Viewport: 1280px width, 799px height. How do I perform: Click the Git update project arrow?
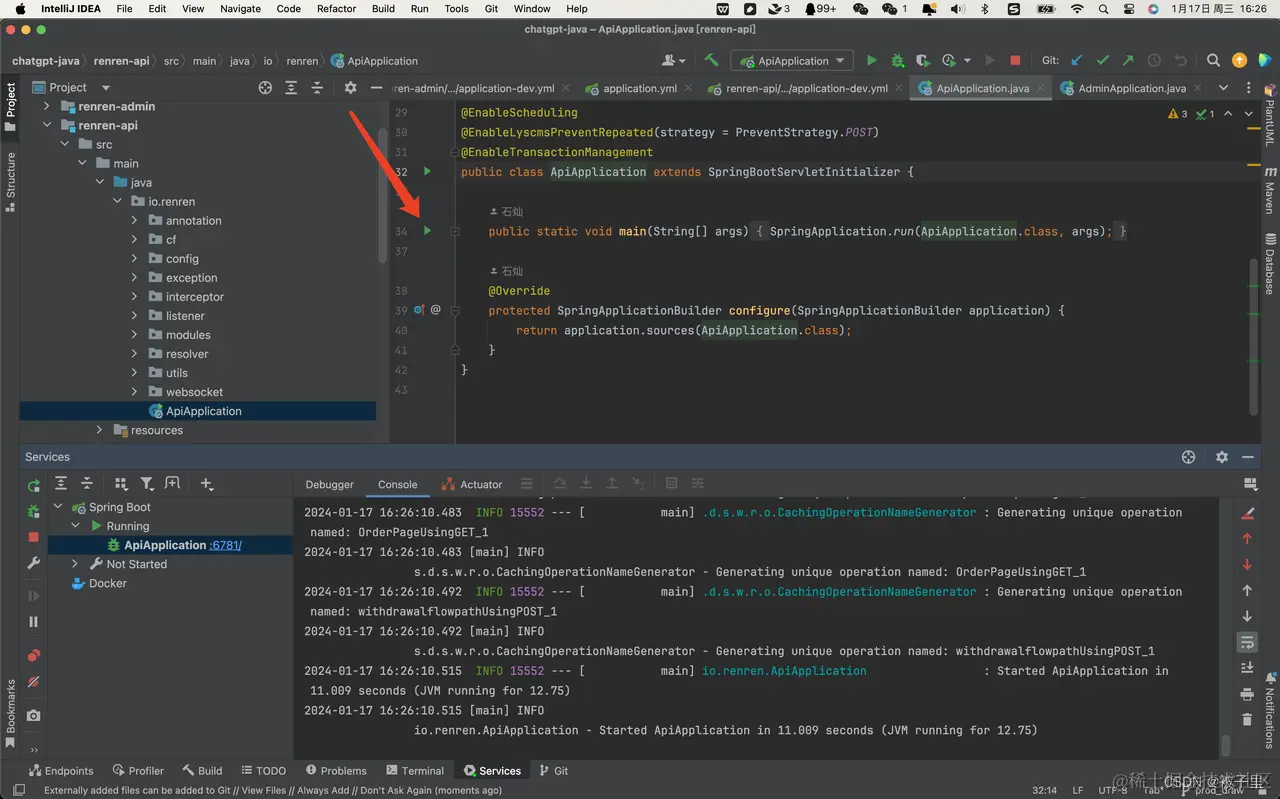pyautogui.click(x=1077, y=60)
